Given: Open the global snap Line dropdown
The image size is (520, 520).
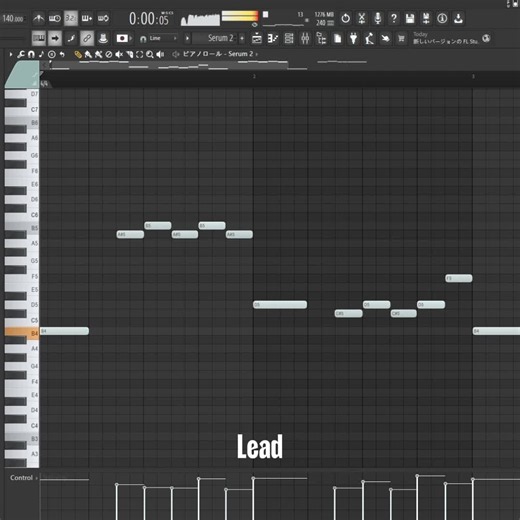Looking at the screenshot, I should 159,38.
